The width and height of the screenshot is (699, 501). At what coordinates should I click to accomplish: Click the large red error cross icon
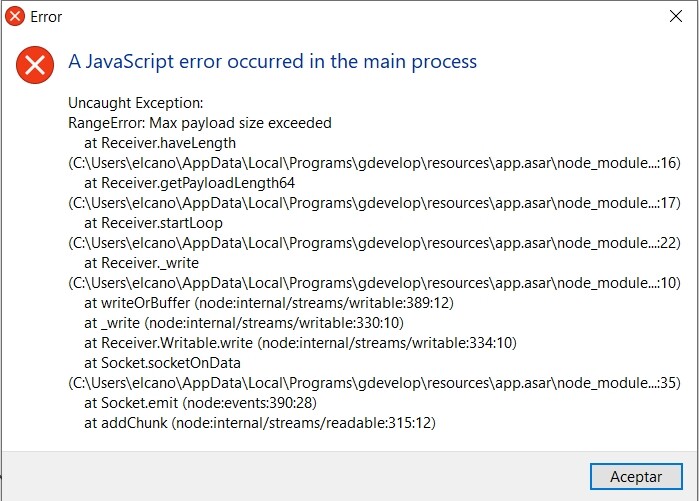(x=35, y=65)
